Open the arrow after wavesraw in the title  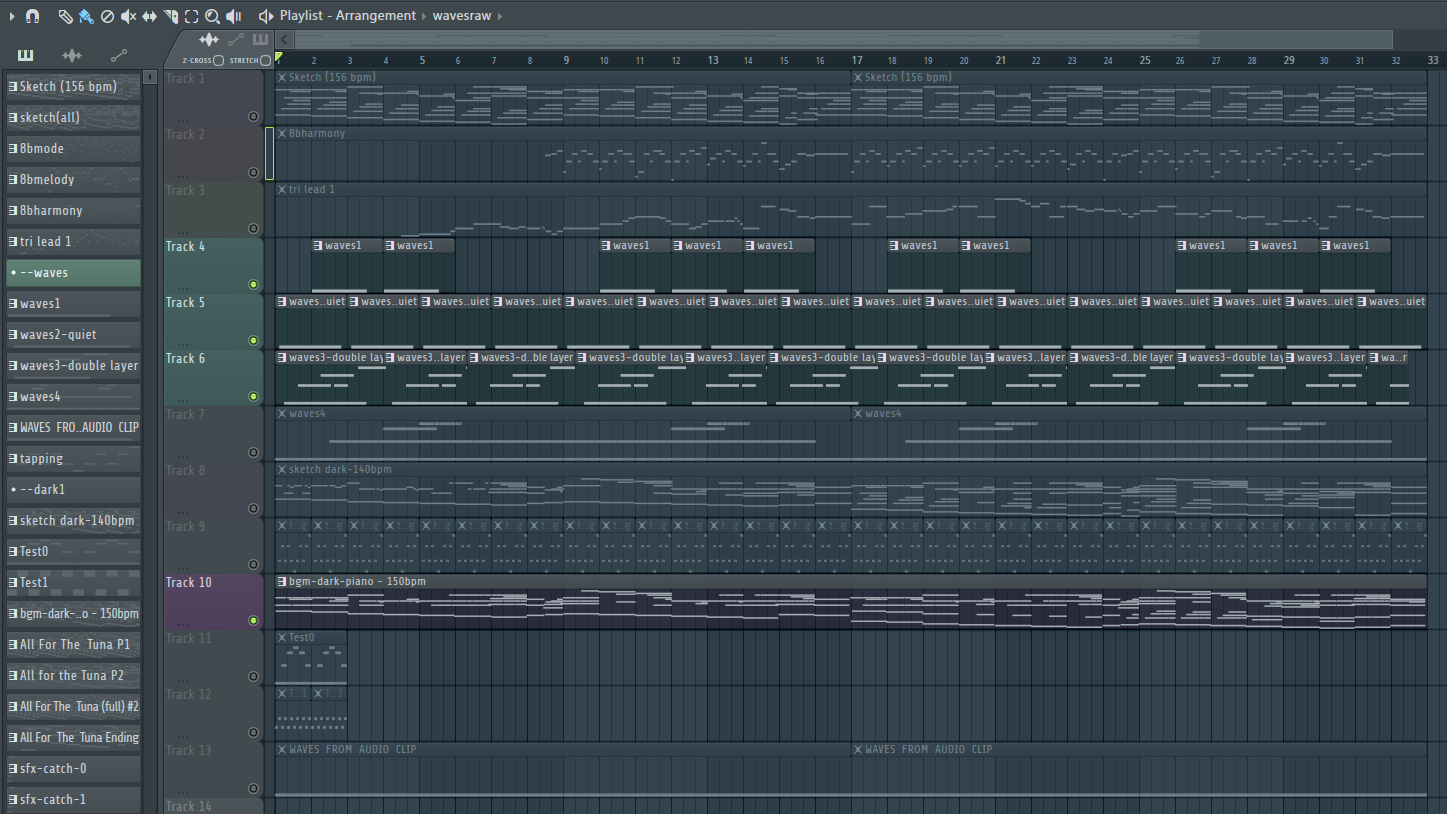point(500,16)
